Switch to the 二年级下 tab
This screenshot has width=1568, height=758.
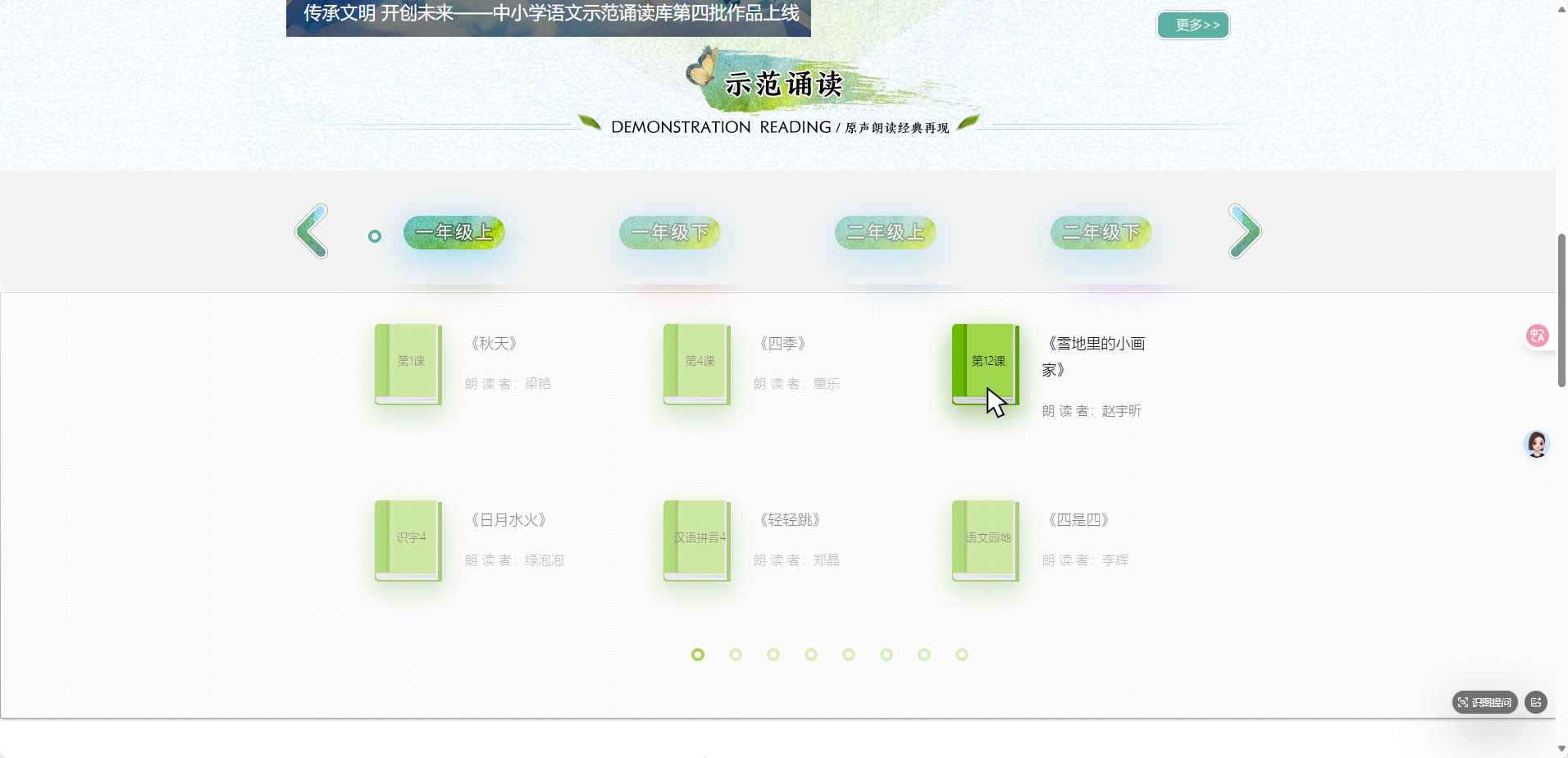click(x=1100, y=232)
